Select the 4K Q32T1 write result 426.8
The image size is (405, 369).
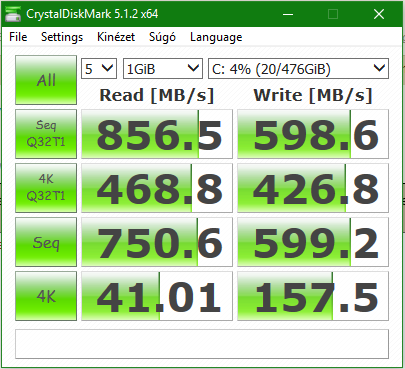pos(313,188)
